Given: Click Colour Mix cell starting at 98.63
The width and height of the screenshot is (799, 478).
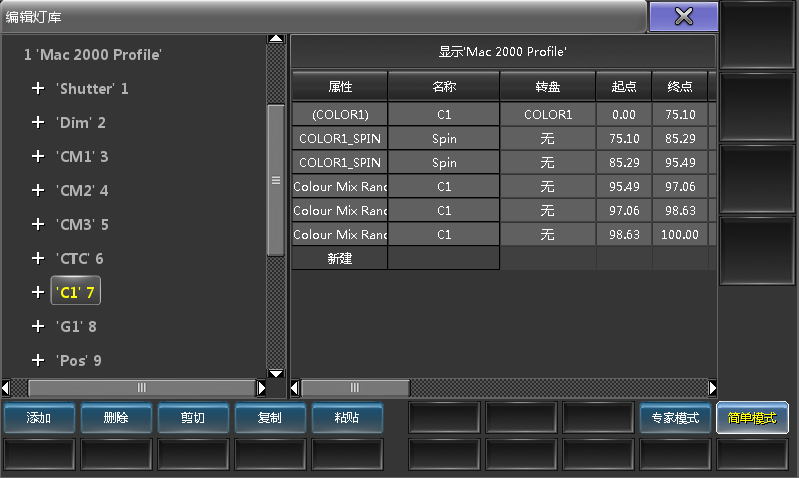Looking at the screenshot, I should click(340, 234).
